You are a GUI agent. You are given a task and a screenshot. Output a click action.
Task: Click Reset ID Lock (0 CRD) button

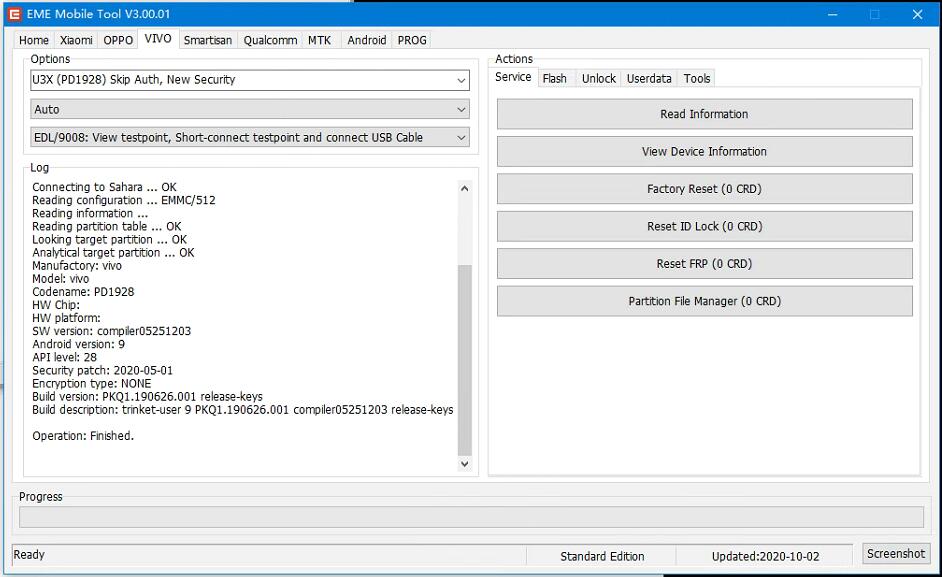point(705,227)
